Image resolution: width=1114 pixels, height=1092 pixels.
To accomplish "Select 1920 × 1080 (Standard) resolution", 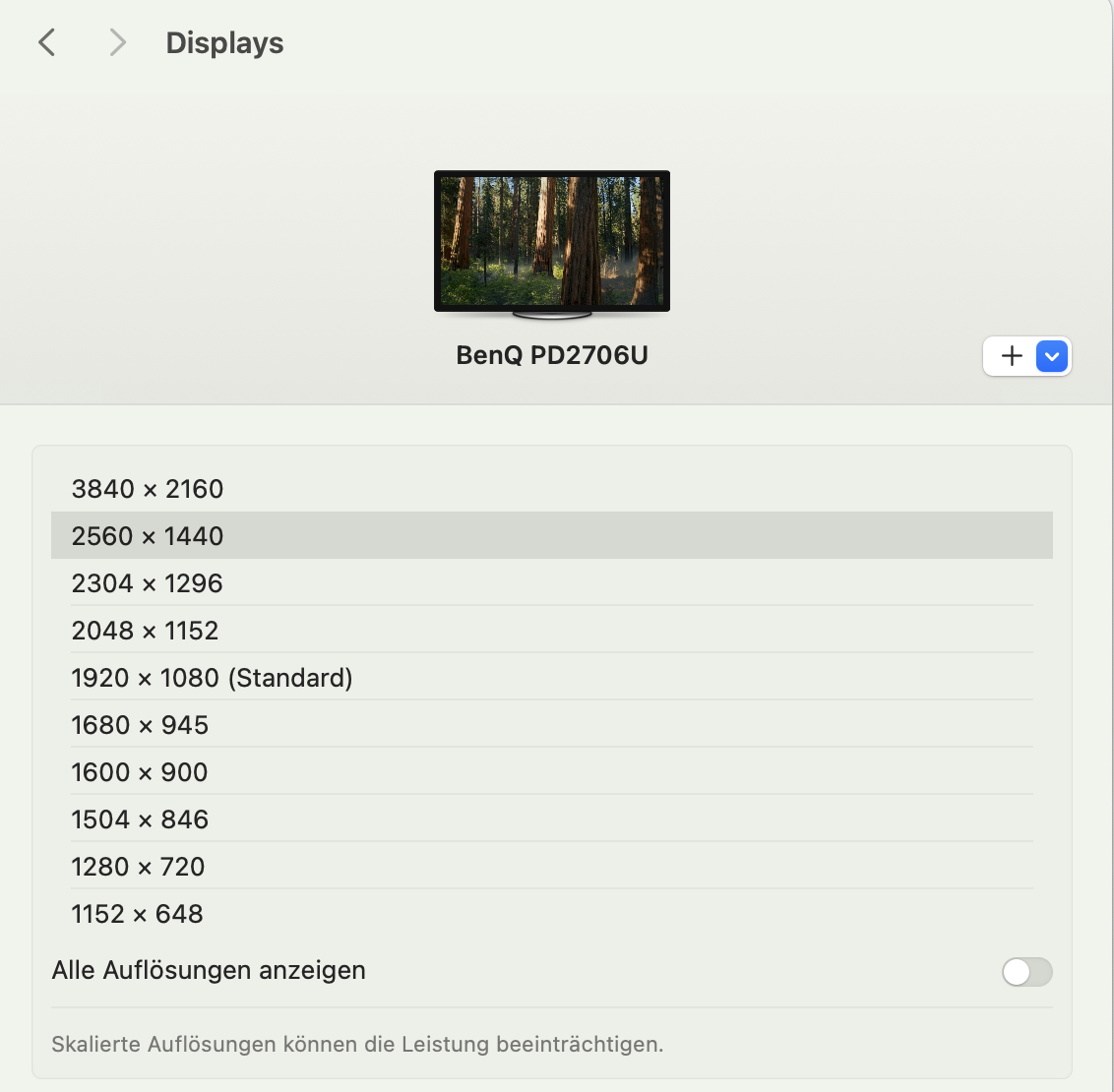I will [x=212, y=678].
